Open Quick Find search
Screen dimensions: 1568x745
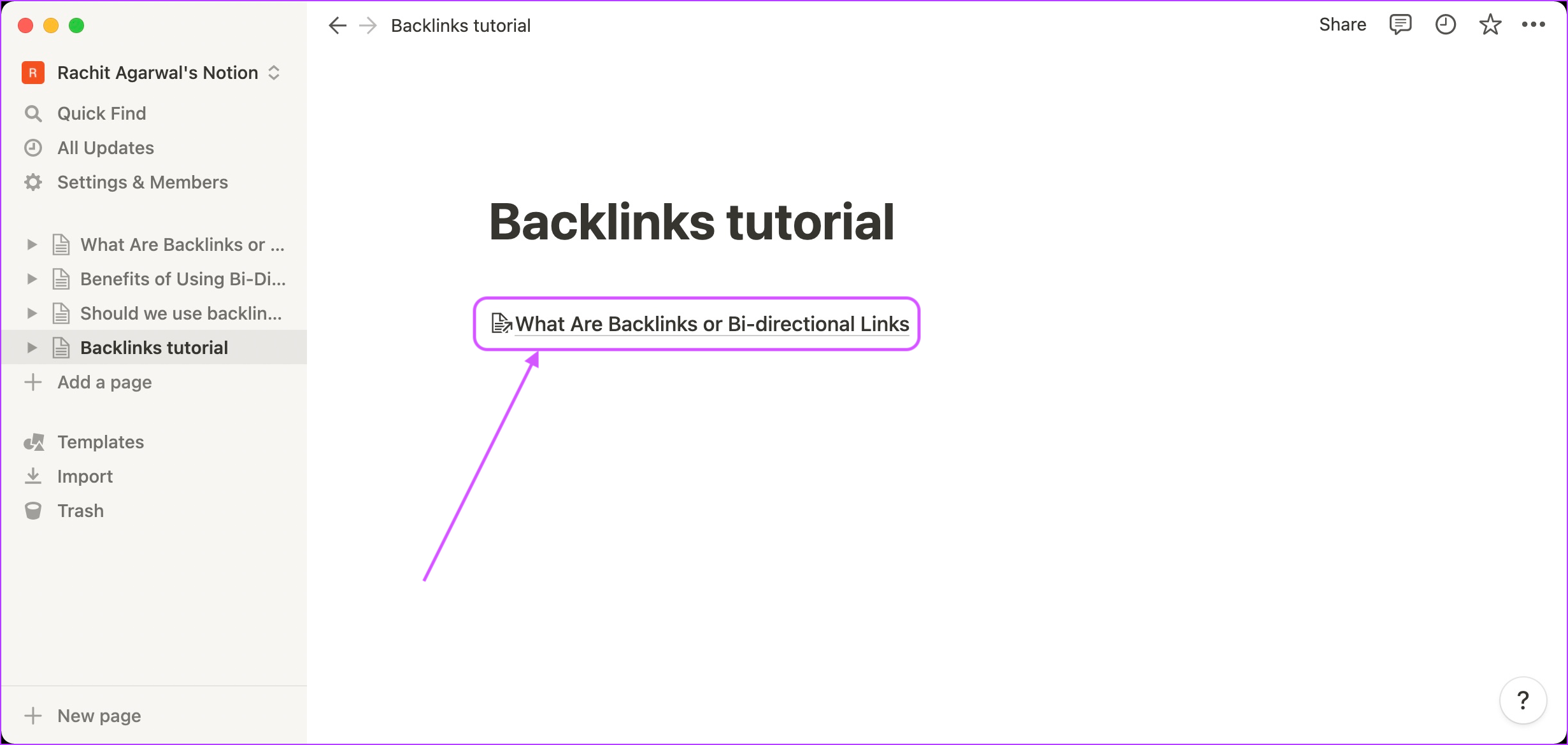(x=101, y=113)
